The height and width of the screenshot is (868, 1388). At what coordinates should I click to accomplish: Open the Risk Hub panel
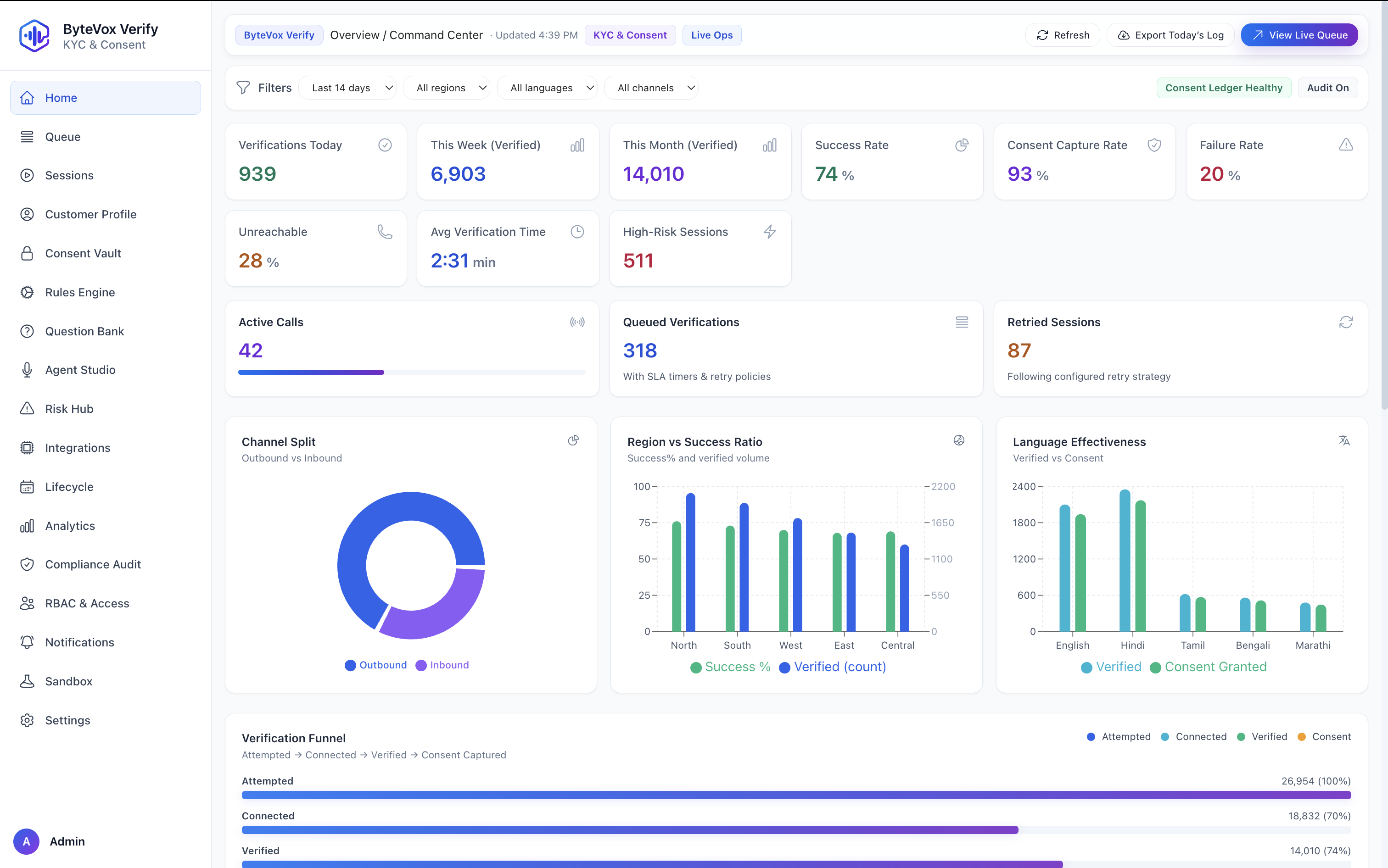68,409
